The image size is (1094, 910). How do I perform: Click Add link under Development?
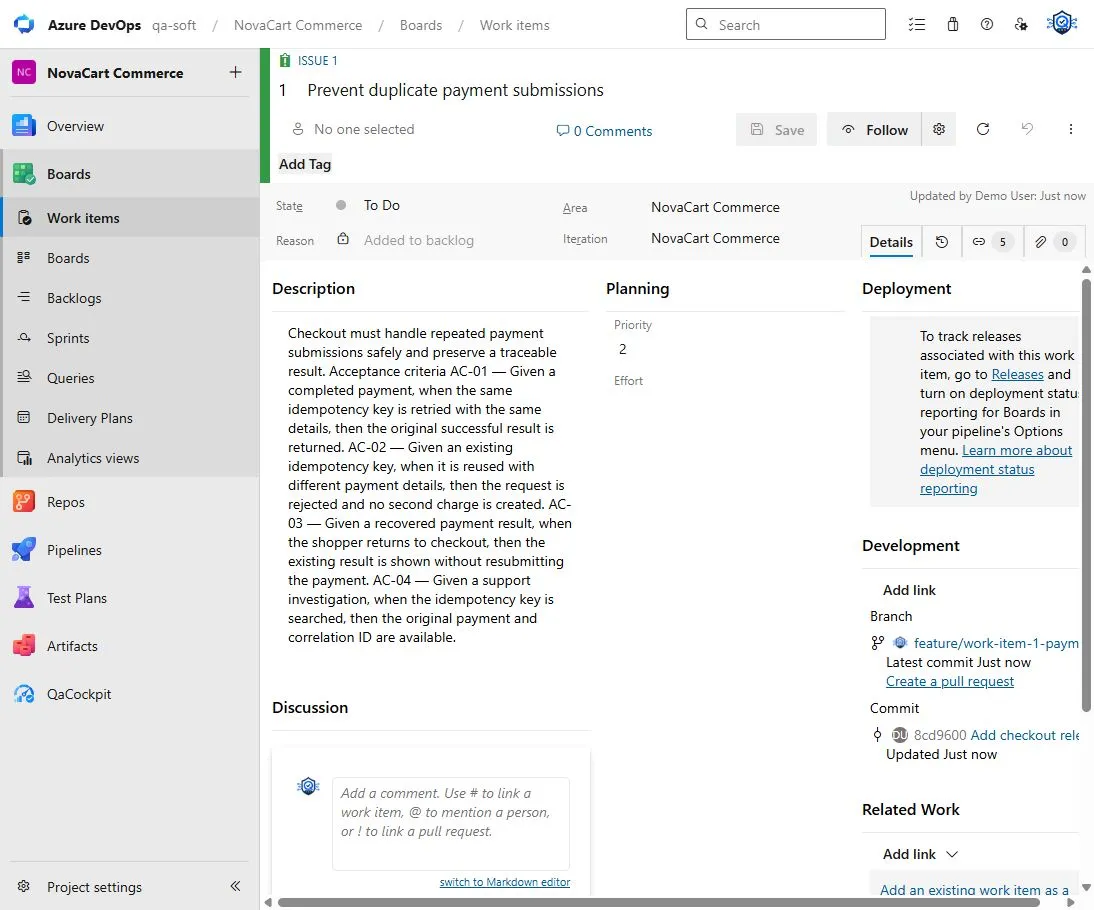click(x=909, y=590)
